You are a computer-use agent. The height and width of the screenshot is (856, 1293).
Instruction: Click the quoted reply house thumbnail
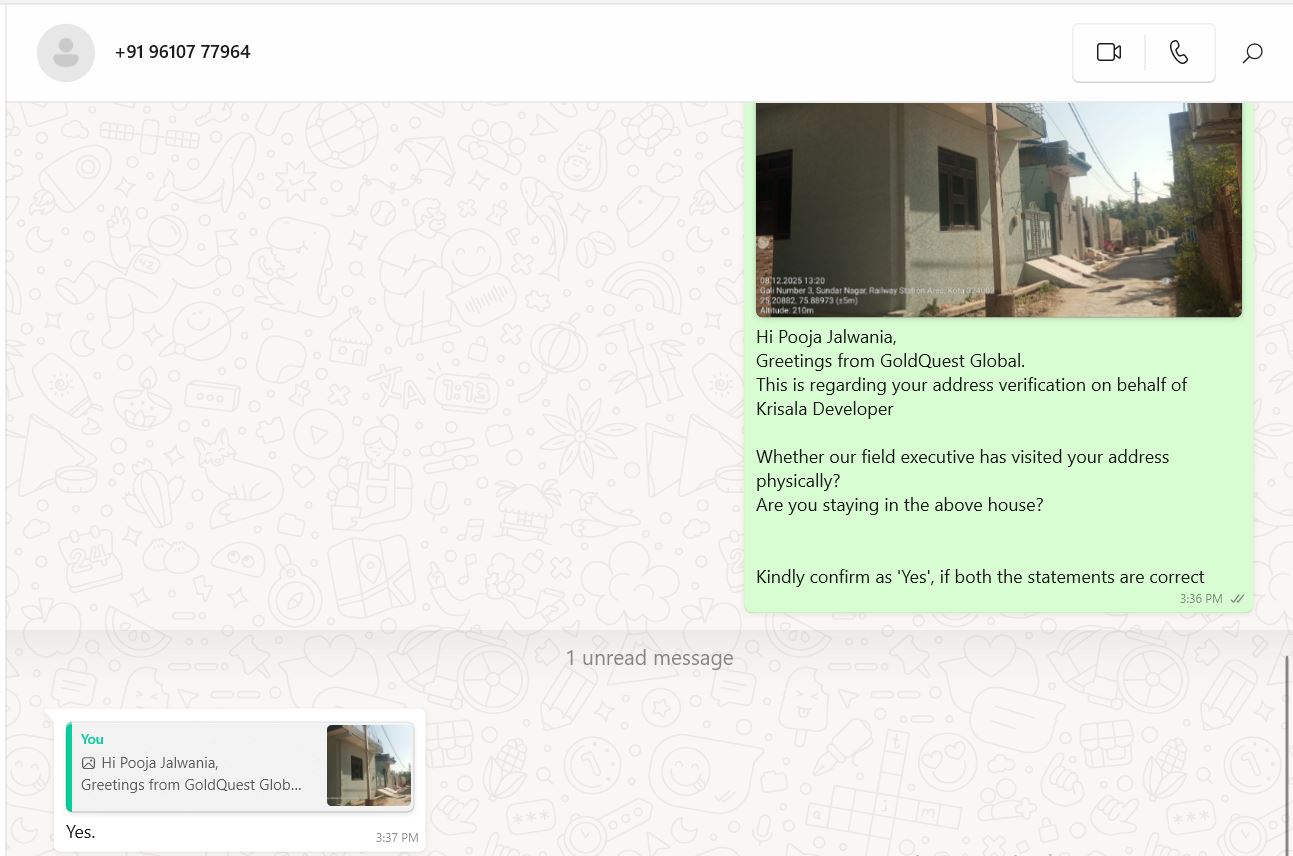coord(369,765)
